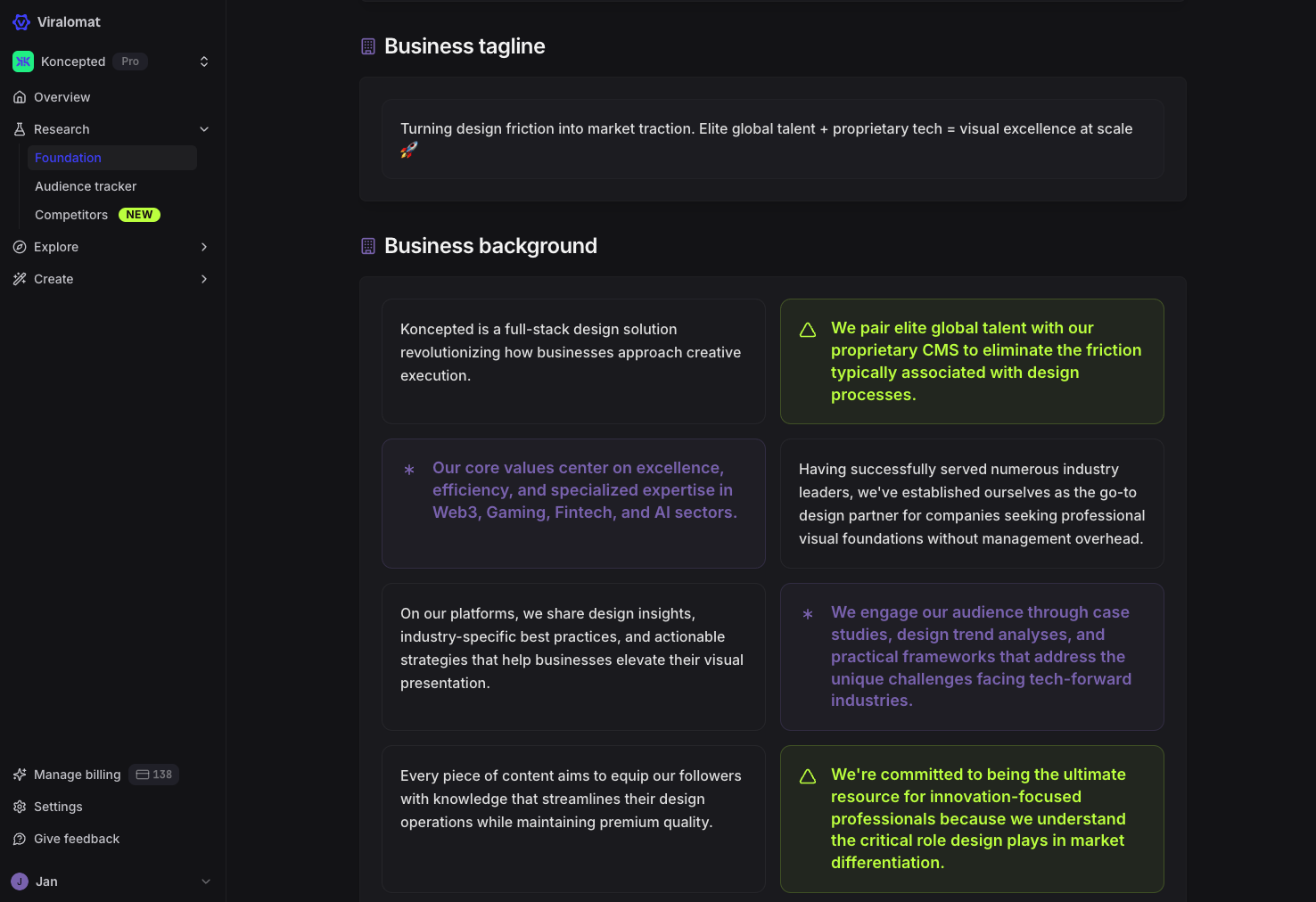Expand the Create section chevron
The width and height of the screenshot is (1316, 902).
204,279
